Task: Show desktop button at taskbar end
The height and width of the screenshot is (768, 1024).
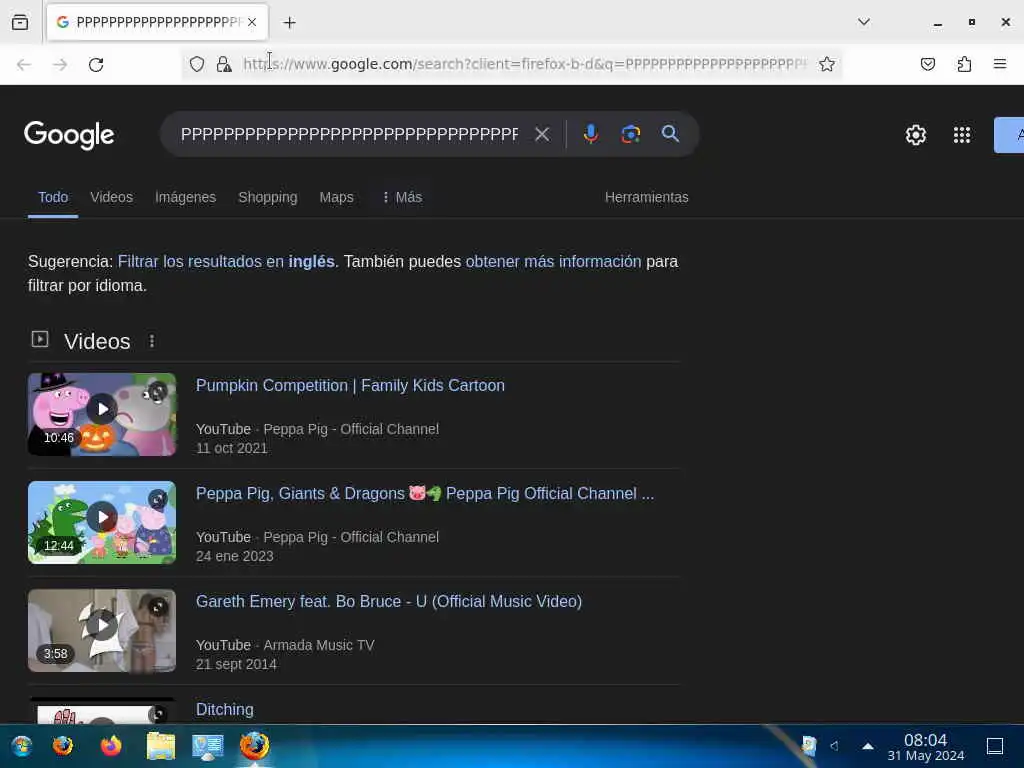Action: coord(995,746)
